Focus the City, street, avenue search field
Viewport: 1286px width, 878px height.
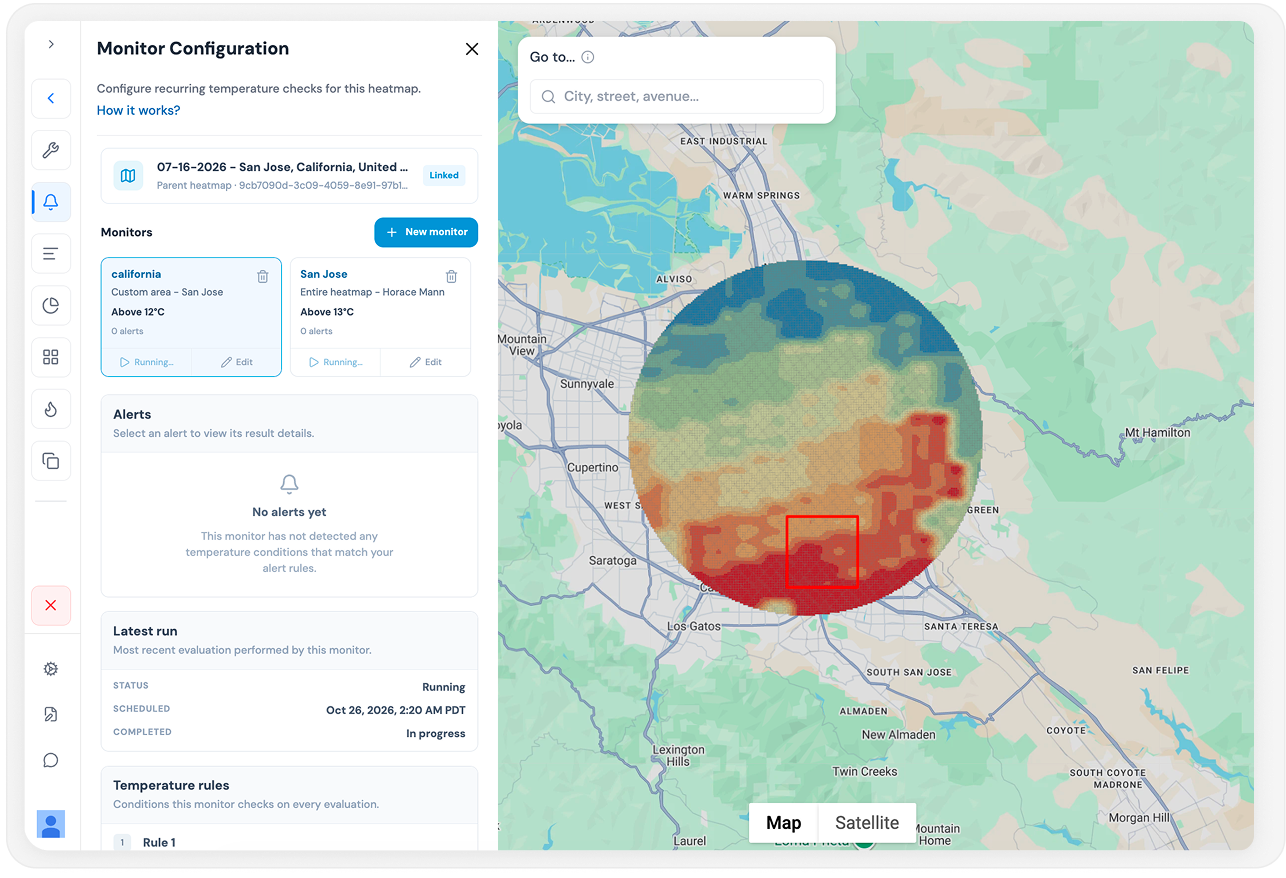(676, 97)
